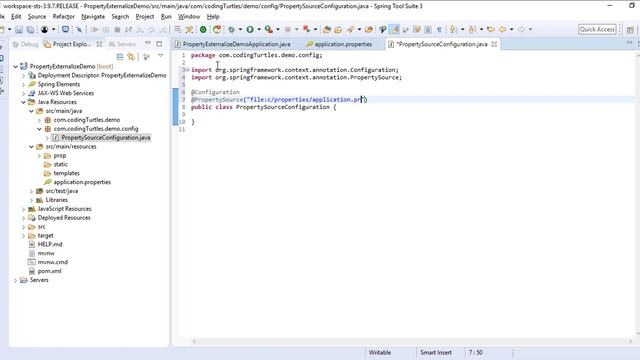The height and width of the screenshot is (360, 640).
Task: Select mvnw.cmd file in tree
Action: pyautogui.click(x=53, y=262)
